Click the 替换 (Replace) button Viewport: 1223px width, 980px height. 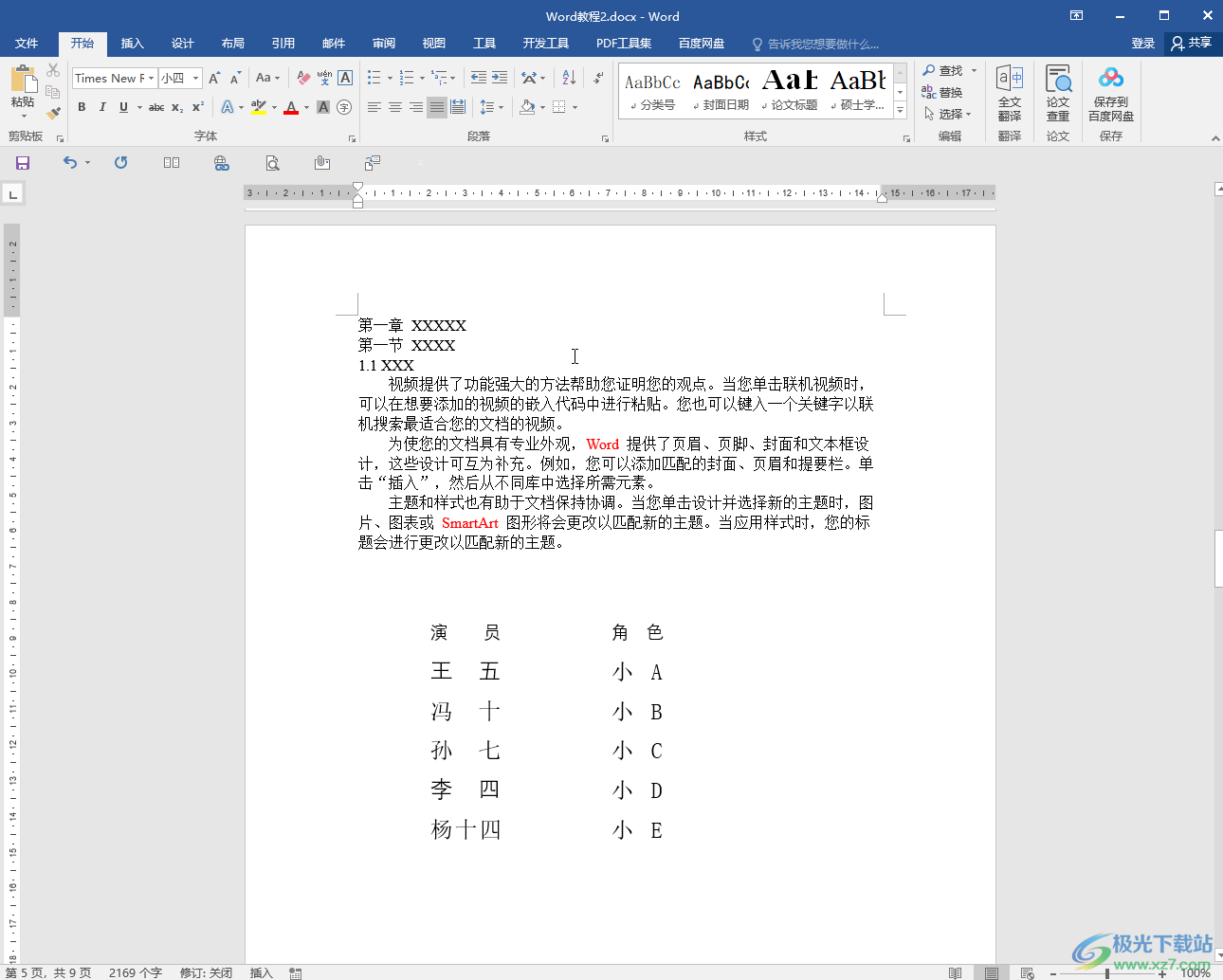[942, 92]
